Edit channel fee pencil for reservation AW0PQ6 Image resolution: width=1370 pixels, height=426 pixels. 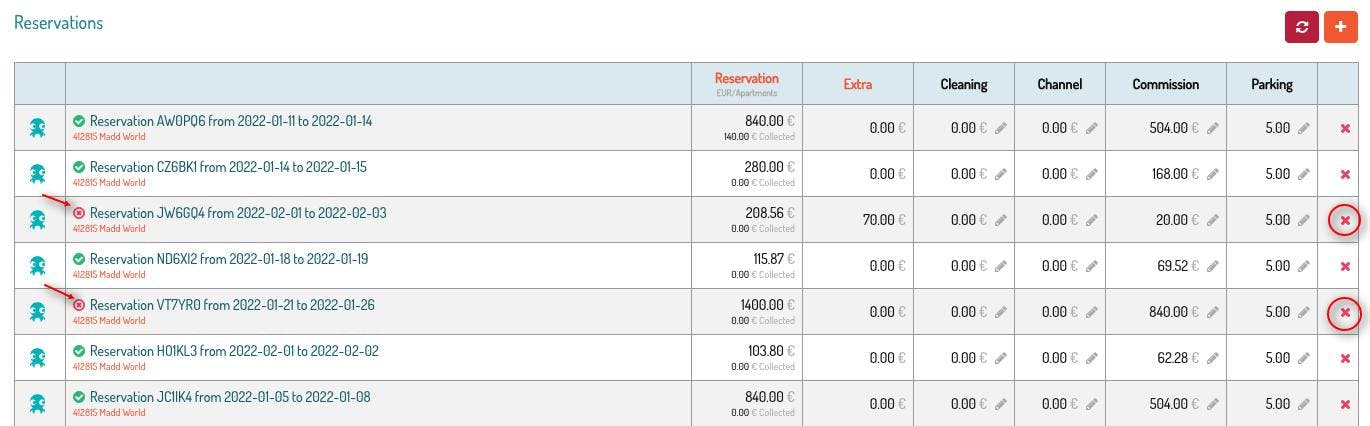1092,128
